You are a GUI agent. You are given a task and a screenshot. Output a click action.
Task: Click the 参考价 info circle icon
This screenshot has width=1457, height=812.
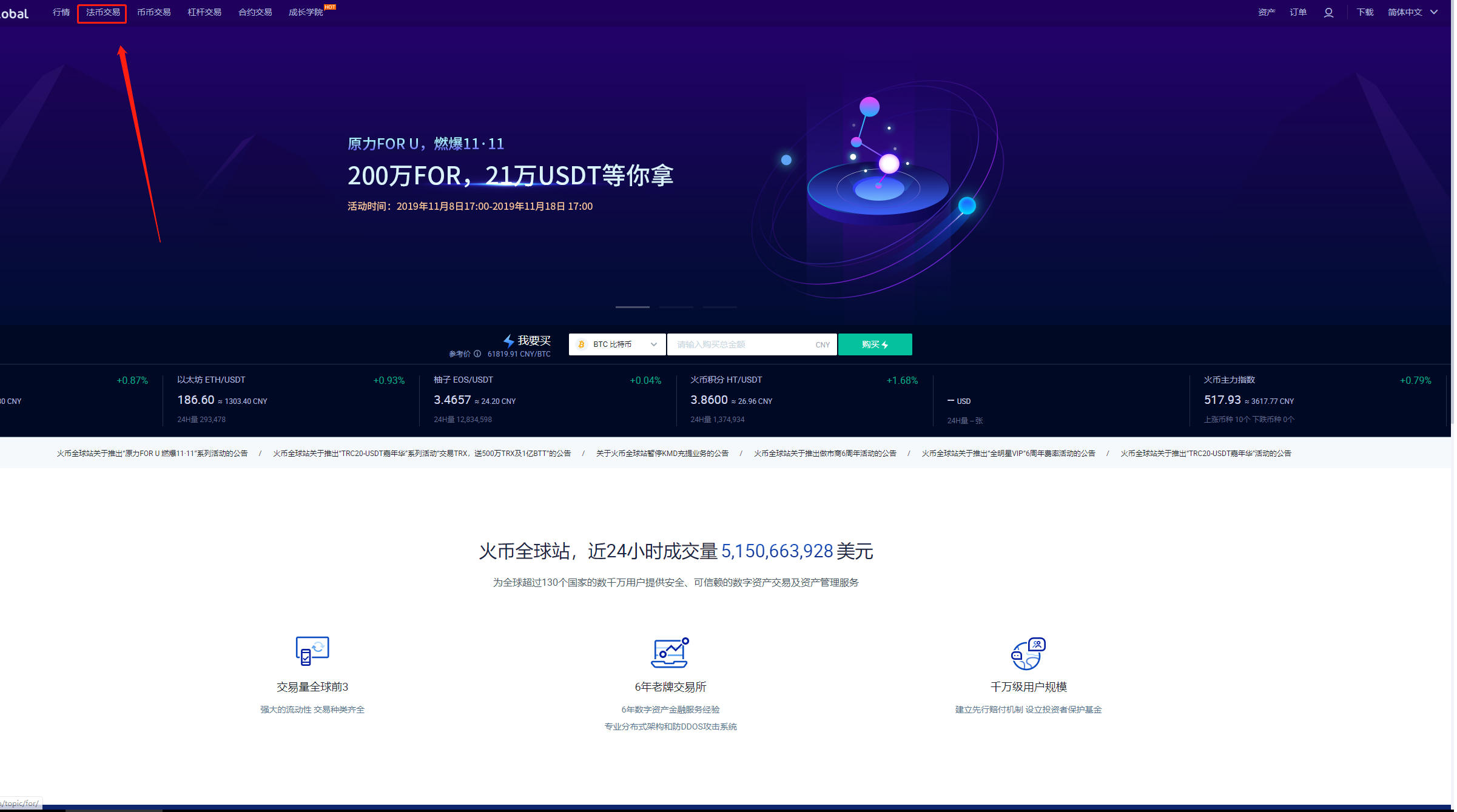(x=477, y=354)
